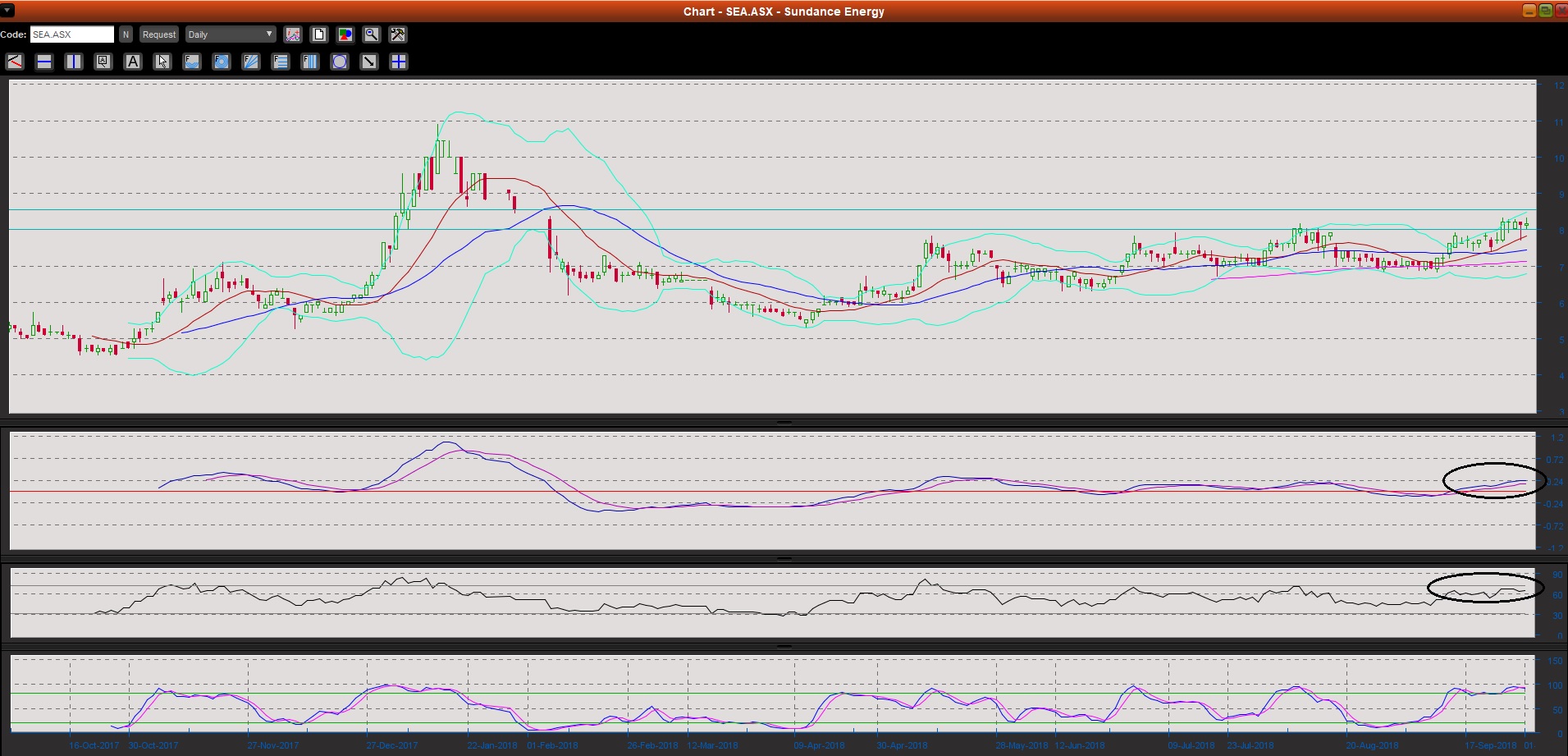1568x756 pixels.
Task: Select the arrow drawing tool
Action: click(x=369, y=62)
